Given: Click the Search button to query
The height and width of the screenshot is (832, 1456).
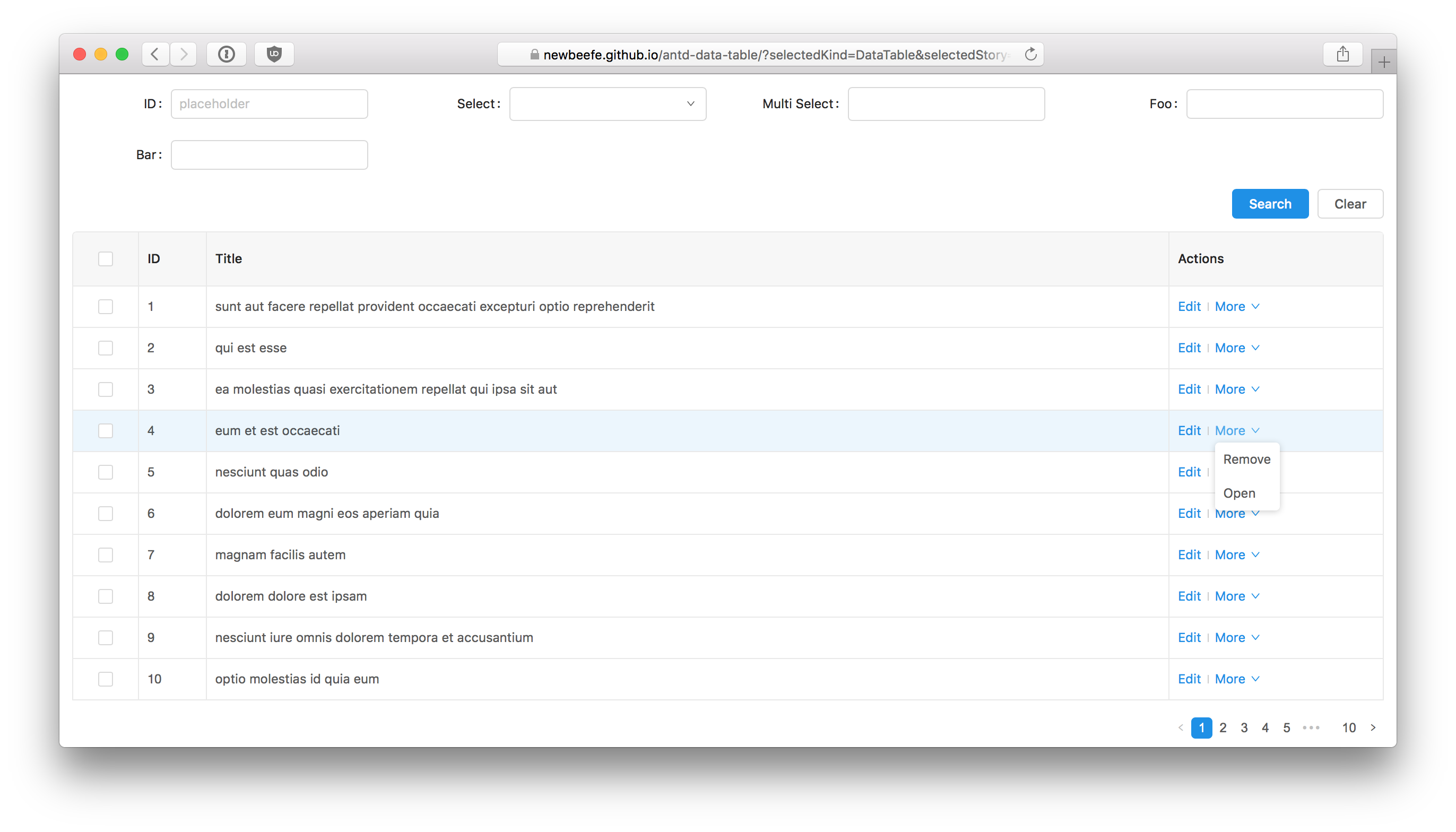Looking at the screenshot, I should click(x=1270, y=204).
